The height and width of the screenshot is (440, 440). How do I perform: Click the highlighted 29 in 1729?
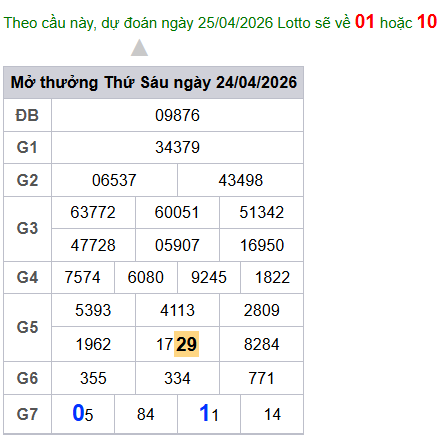tap(186, 344)
